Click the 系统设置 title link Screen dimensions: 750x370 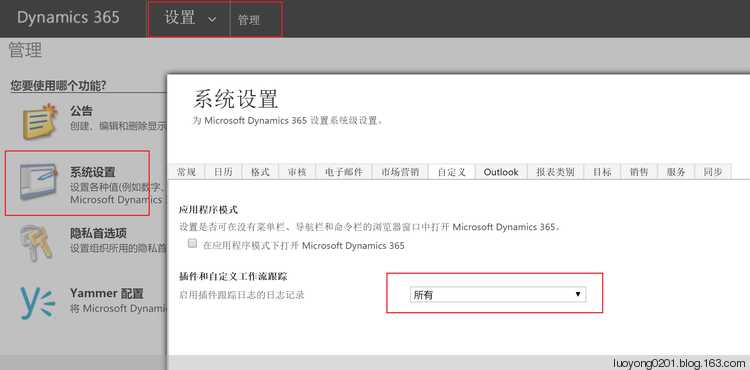pos(93,173)
